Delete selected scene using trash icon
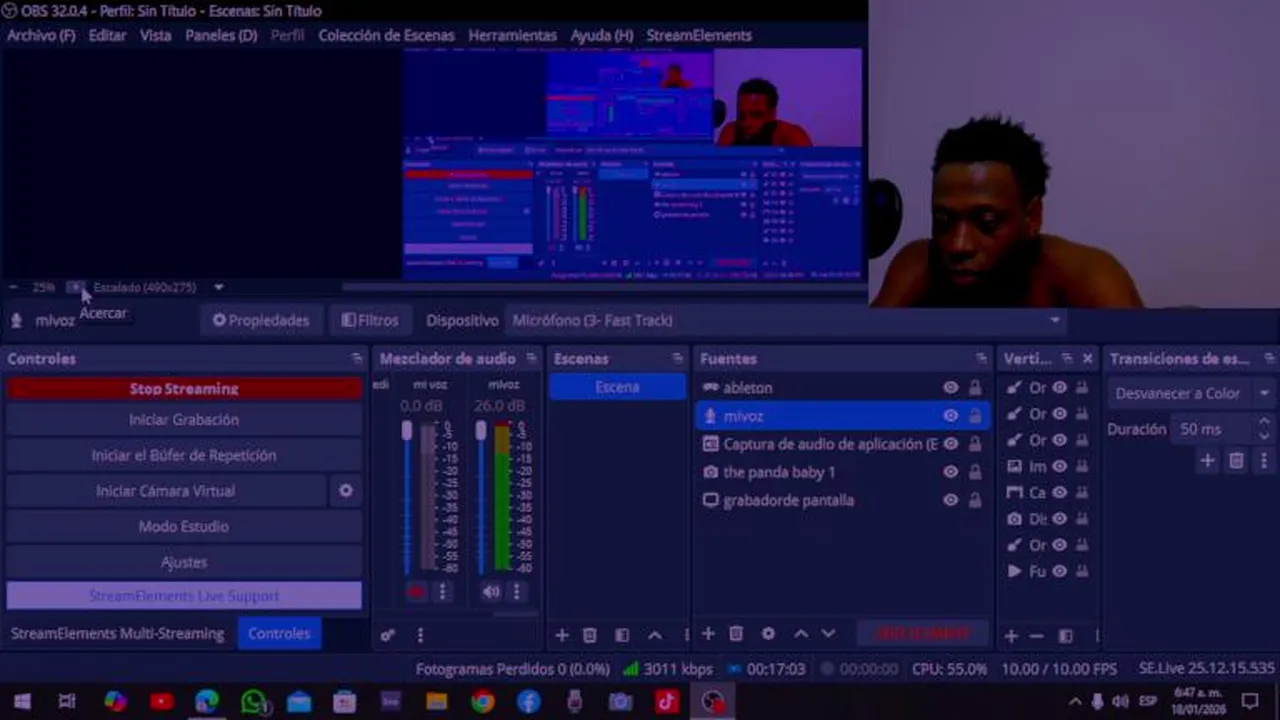The width and height of the screenshot is (1280, 720). pyautogui.click(x=590, y=635)
